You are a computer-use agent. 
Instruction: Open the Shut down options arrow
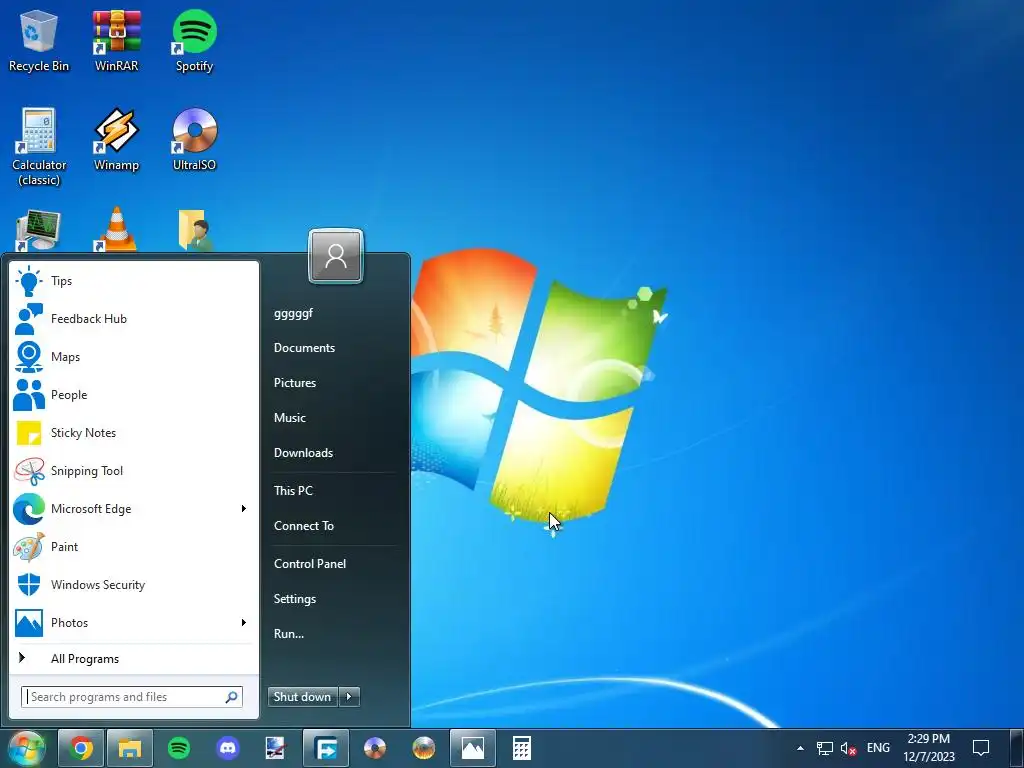pos(349,697)
